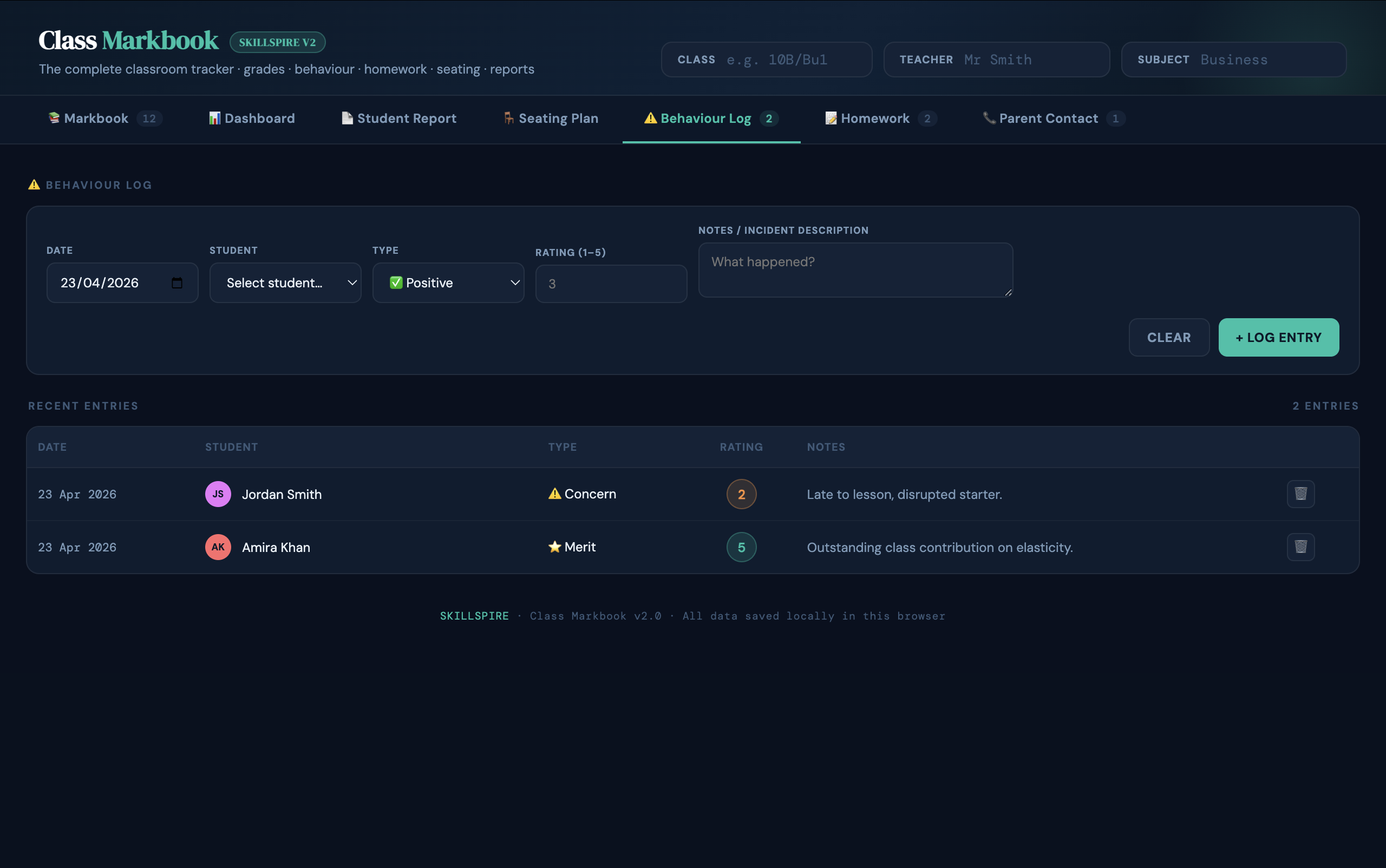The width and height of the screenshot is (1386, 868).
Task: Open the date picker calendar icon
Action: coord(177,282)
